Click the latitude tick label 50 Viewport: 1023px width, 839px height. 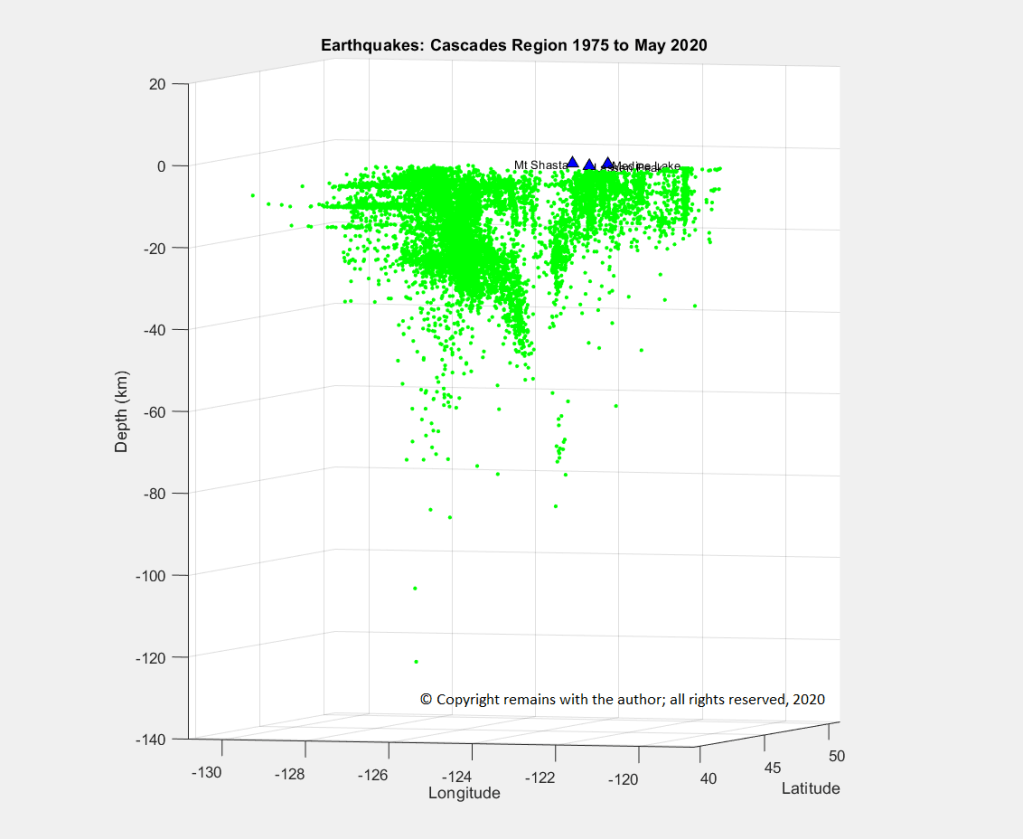837,756
